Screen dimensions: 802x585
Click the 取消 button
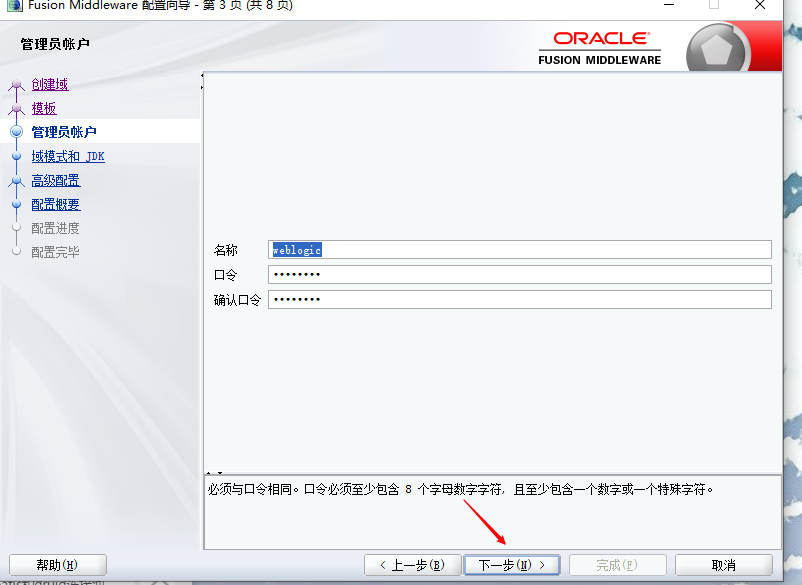(726, 564)
